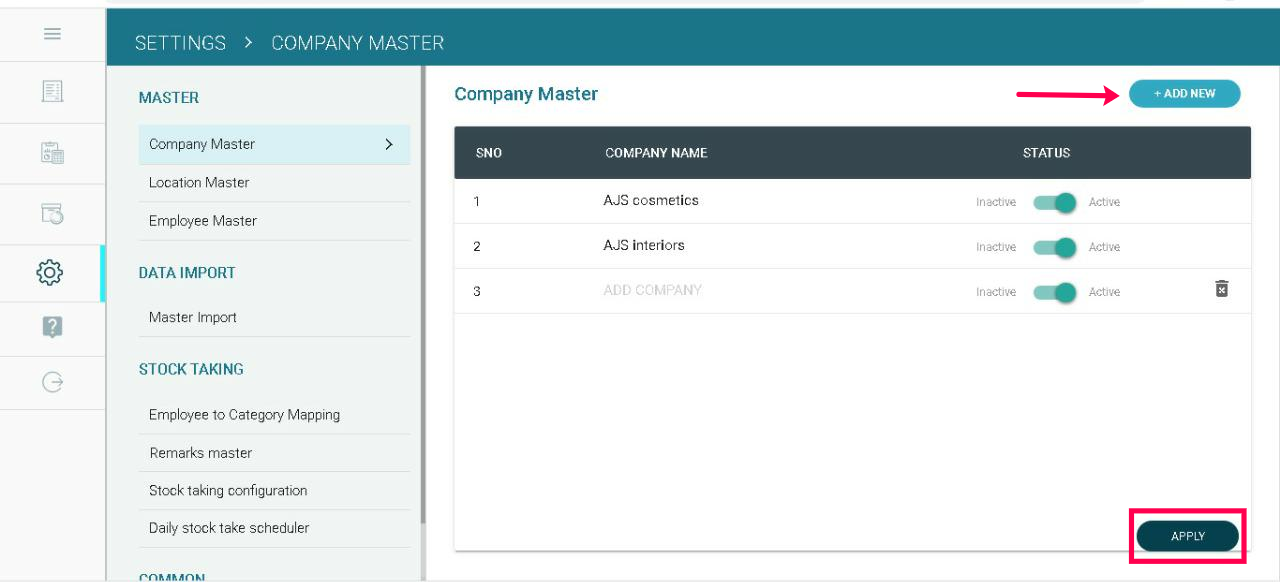1280x582 pixels.
Task: Click the ADD COMPANY name input field
Action: [652, 290]
